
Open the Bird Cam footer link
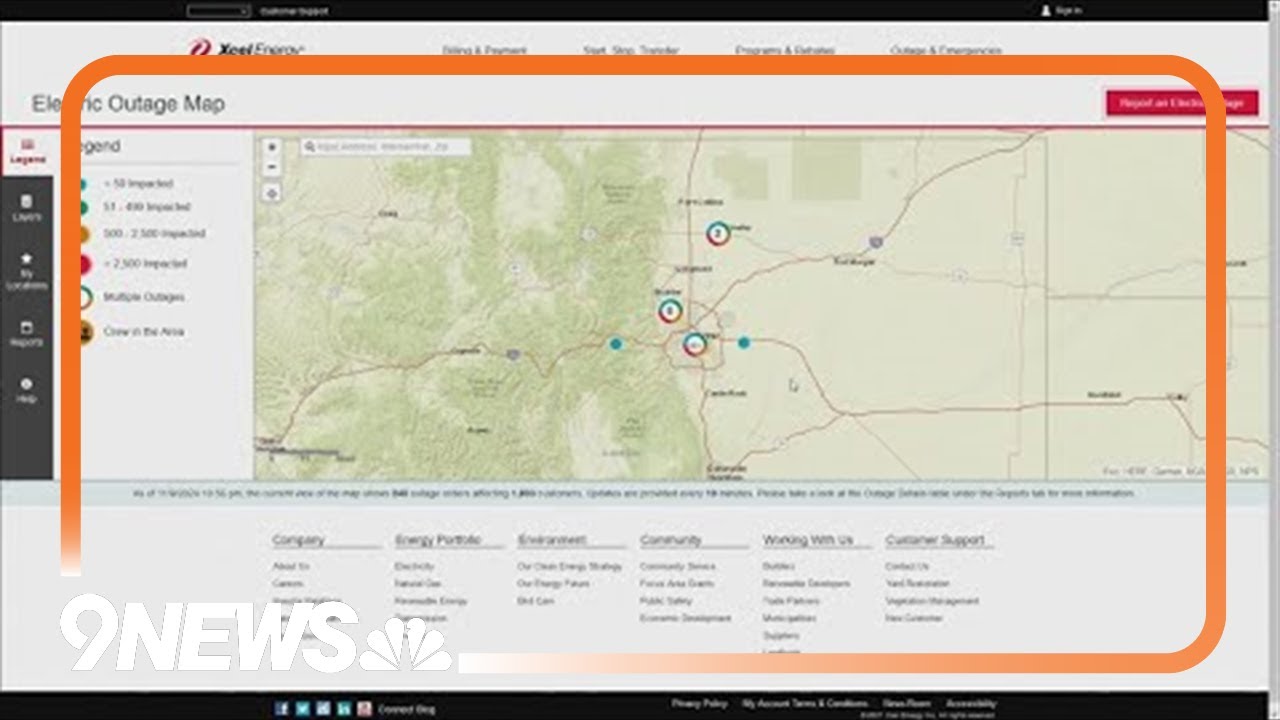(x=536, y=601)
